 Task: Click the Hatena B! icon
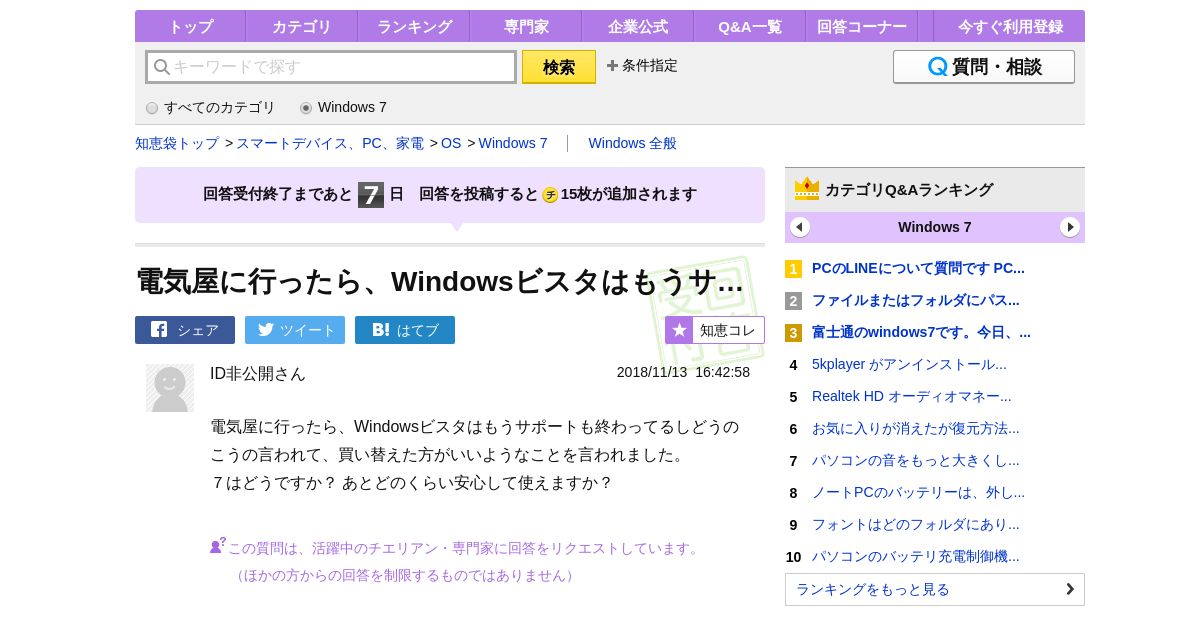coord(381,329)
